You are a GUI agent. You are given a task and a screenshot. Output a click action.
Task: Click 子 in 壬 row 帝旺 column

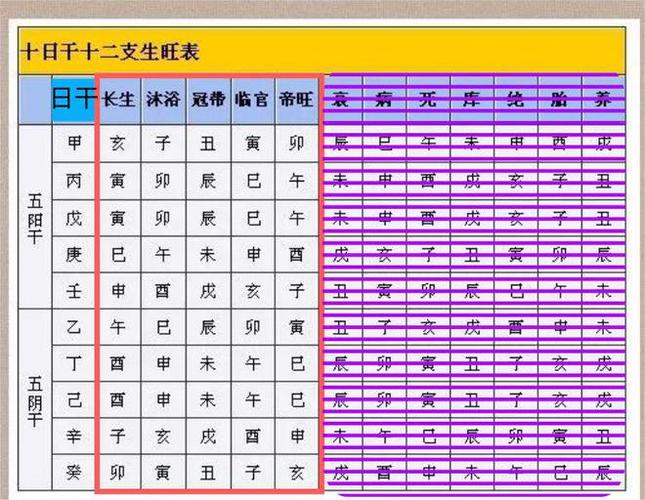pos(296,291)
